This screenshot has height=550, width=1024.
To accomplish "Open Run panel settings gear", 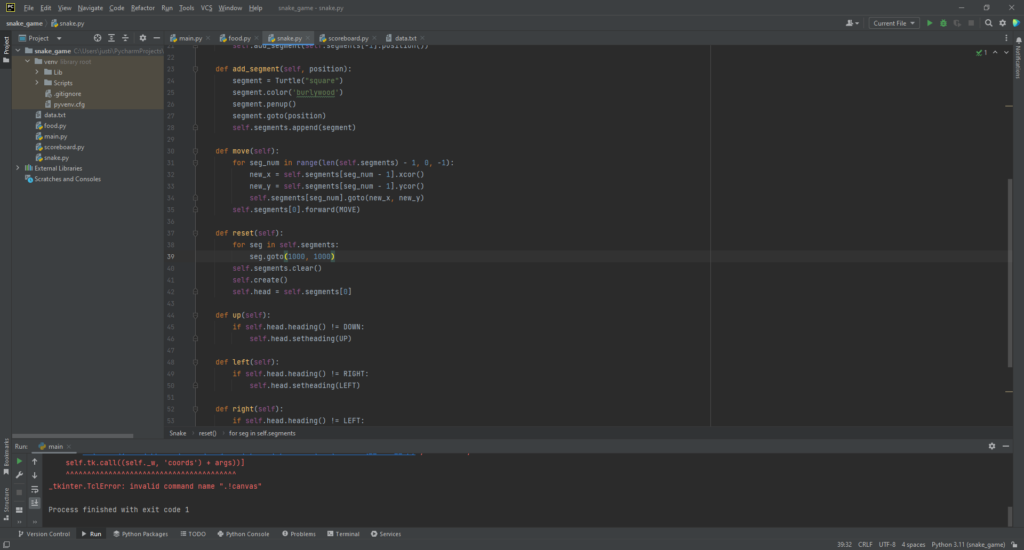I will (x=991, y=446).
